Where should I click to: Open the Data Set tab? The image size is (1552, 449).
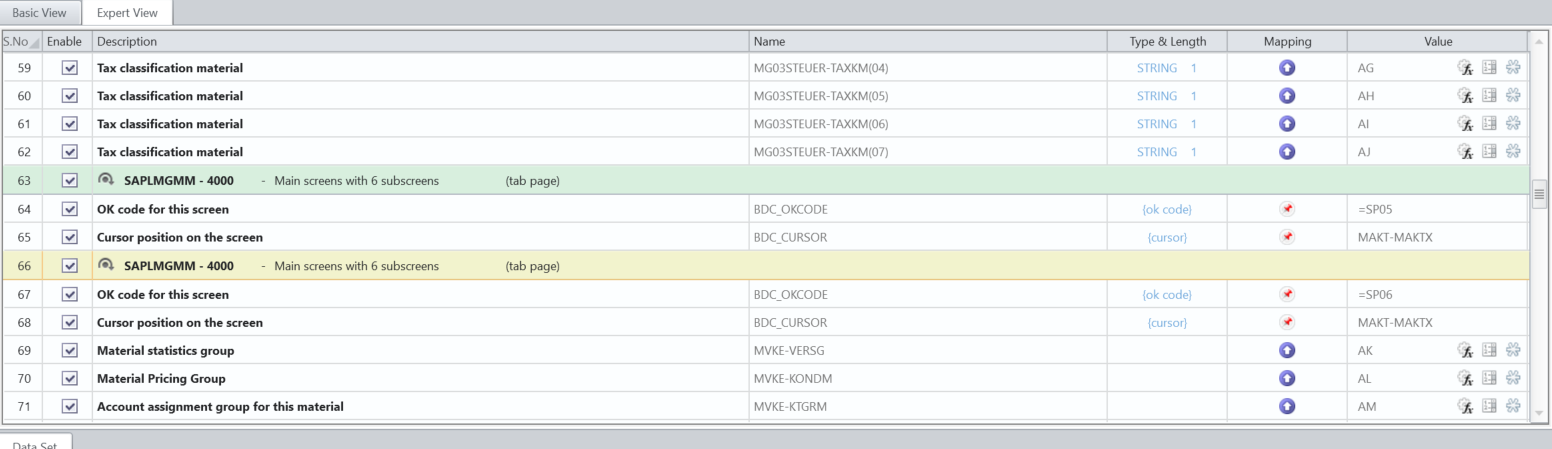35,444
